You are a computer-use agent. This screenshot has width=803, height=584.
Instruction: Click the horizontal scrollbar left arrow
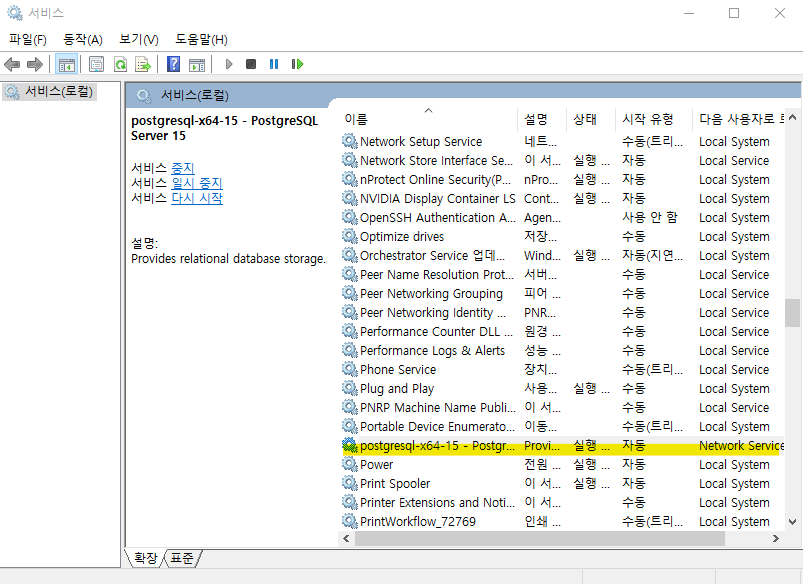click(347, 538)
